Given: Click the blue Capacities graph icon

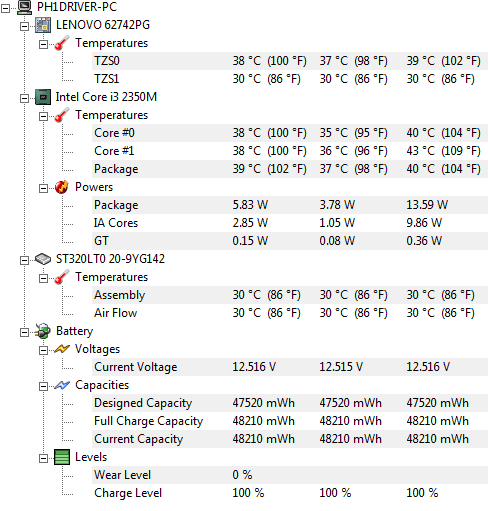Looking at the screenshot, I should coord(62,385).
